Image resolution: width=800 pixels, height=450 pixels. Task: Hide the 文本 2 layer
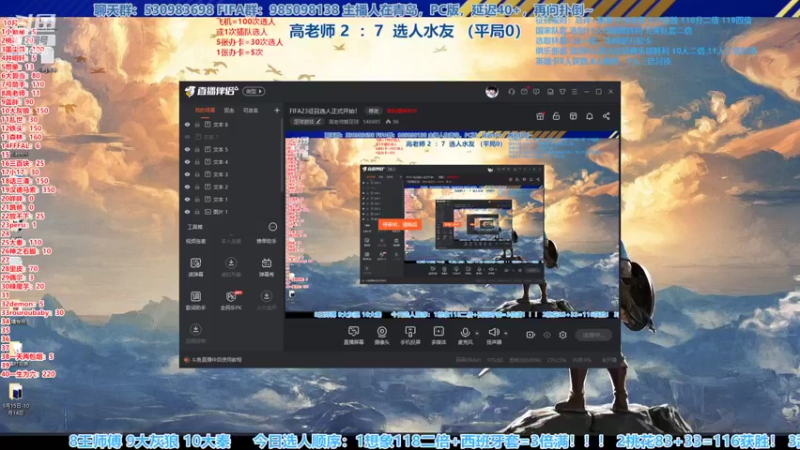187,187
